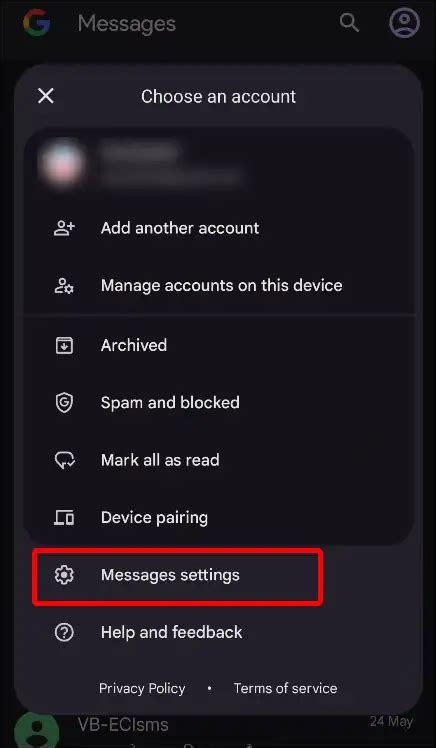Click the Help question mark icon
Image resolution: width=436 pixels, height=748 pixels.
coord(64,633)
